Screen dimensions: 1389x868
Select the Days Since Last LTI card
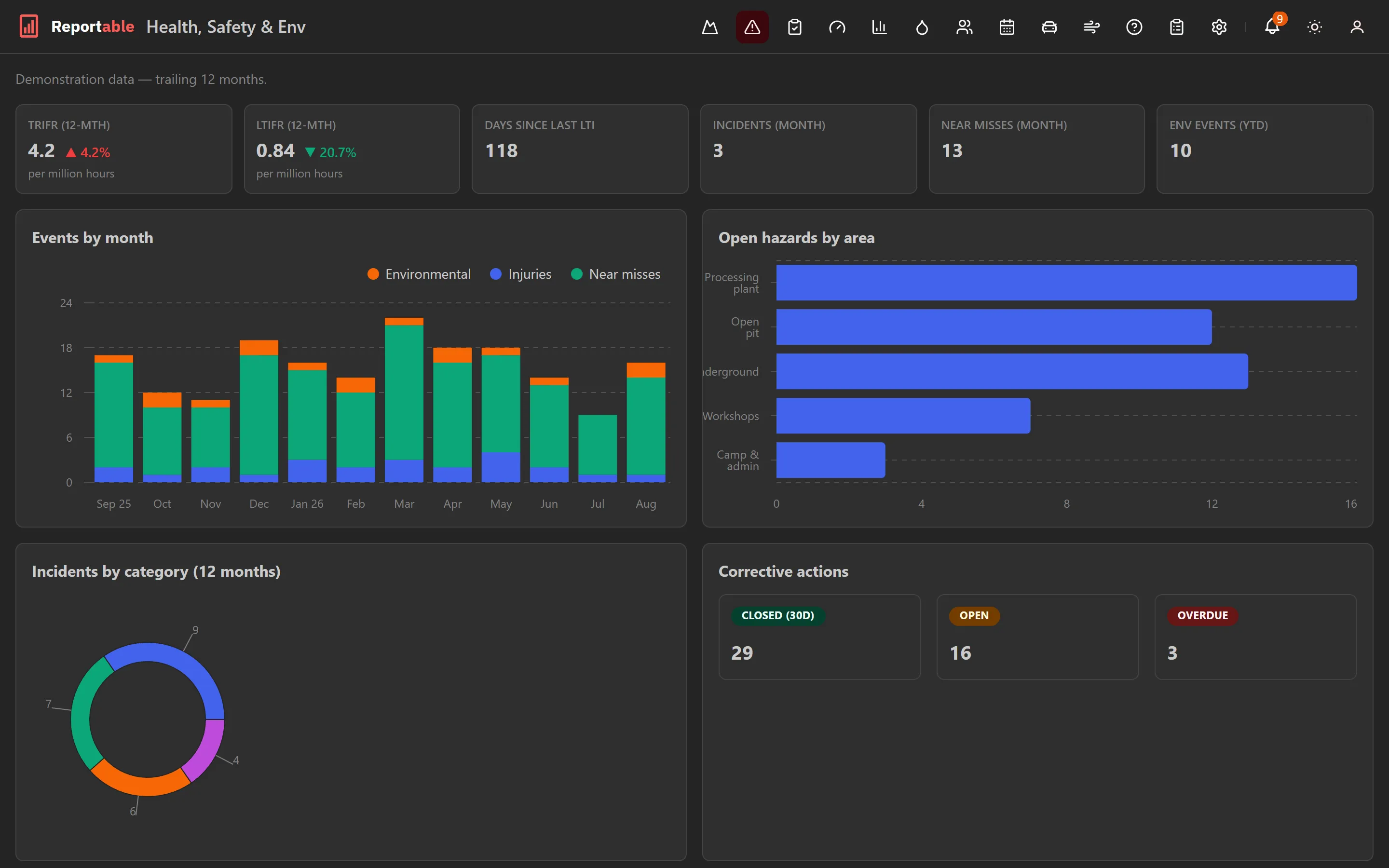580,149
